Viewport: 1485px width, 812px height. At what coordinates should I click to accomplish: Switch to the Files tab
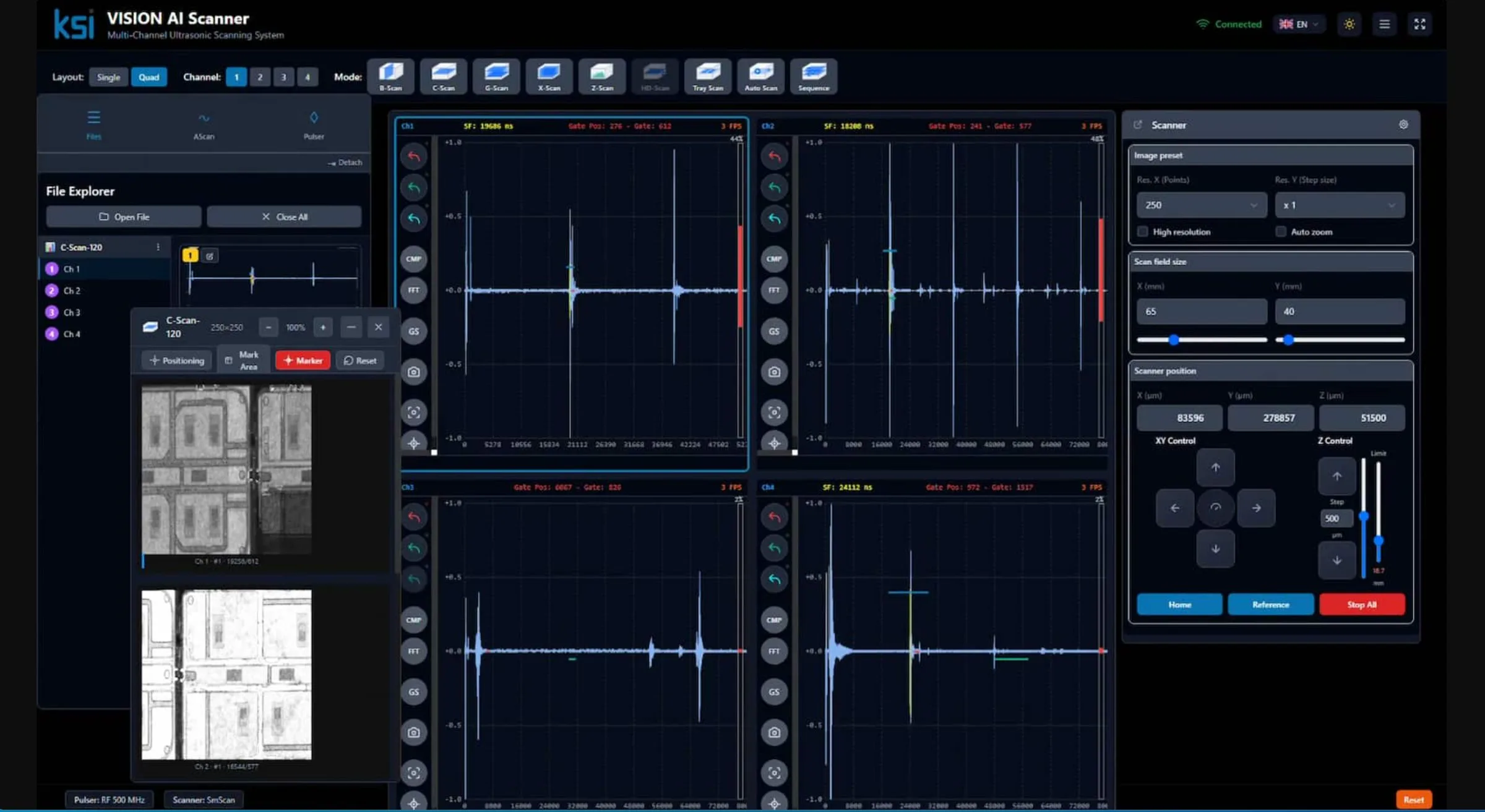93,124
